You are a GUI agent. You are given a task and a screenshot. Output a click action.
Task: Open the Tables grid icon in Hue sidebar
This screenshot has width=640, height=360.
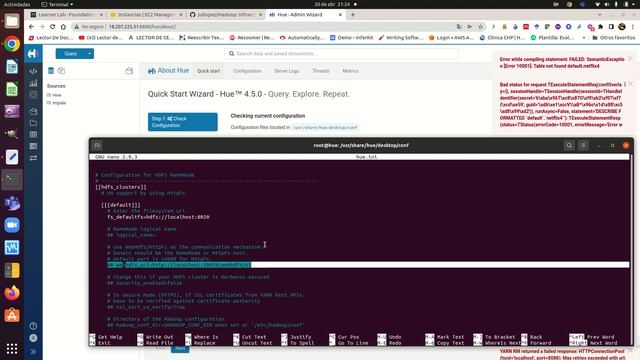[33, 134]
